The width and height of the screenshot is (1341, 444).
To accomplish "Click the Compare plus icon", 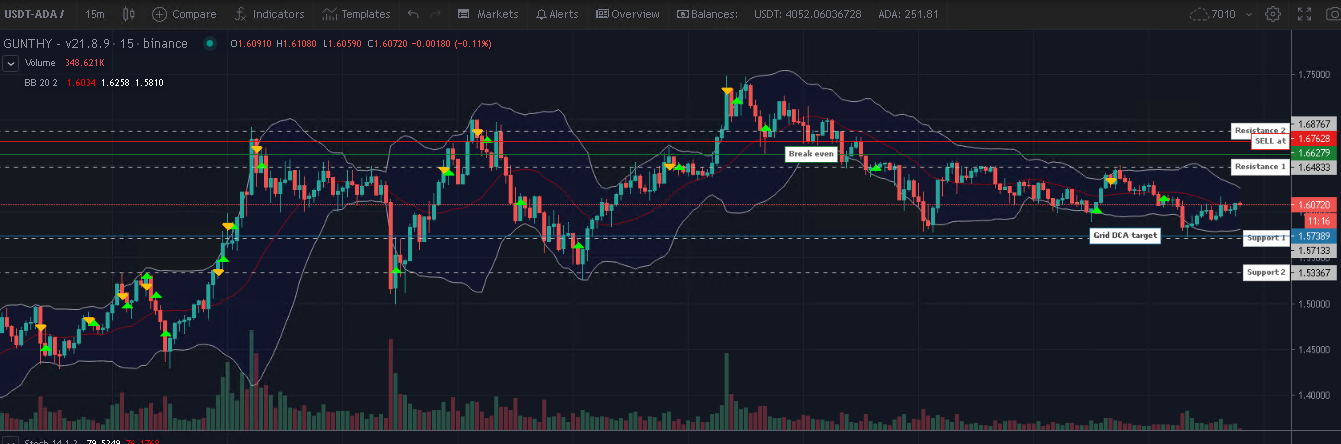I will pos(160,15).
